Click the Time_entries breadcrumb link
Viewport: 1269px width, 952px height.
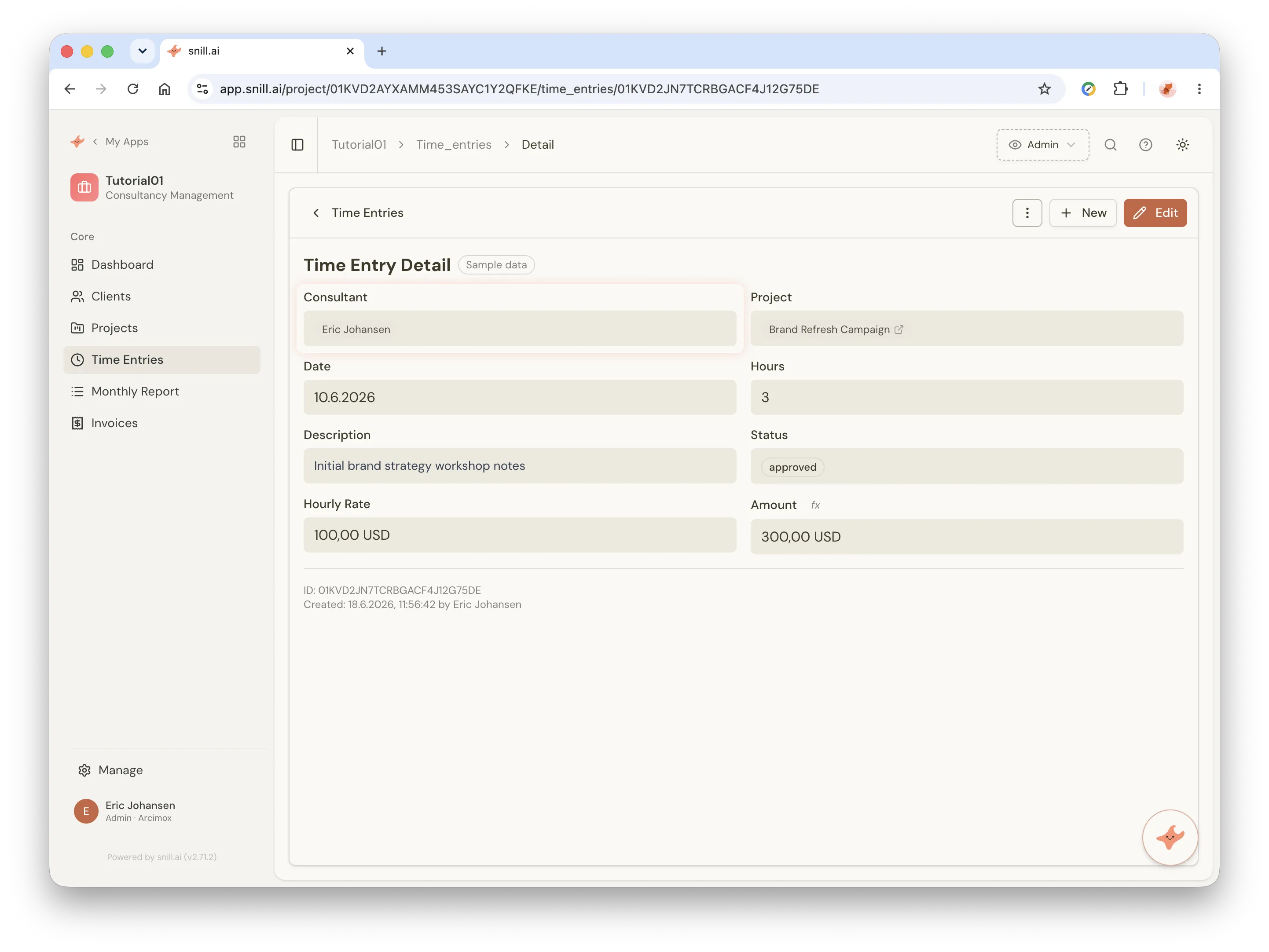coord(454,145)
